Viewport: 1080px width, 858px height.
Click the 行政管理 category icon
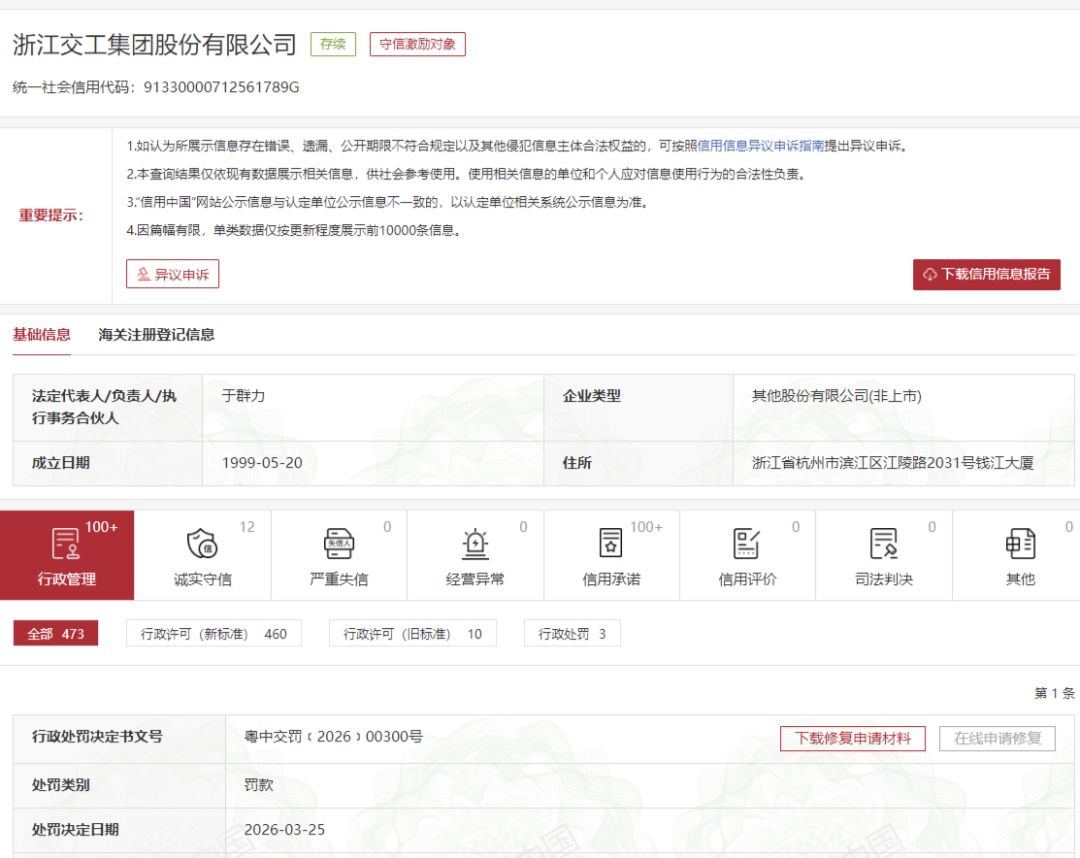tap(66, 544)
